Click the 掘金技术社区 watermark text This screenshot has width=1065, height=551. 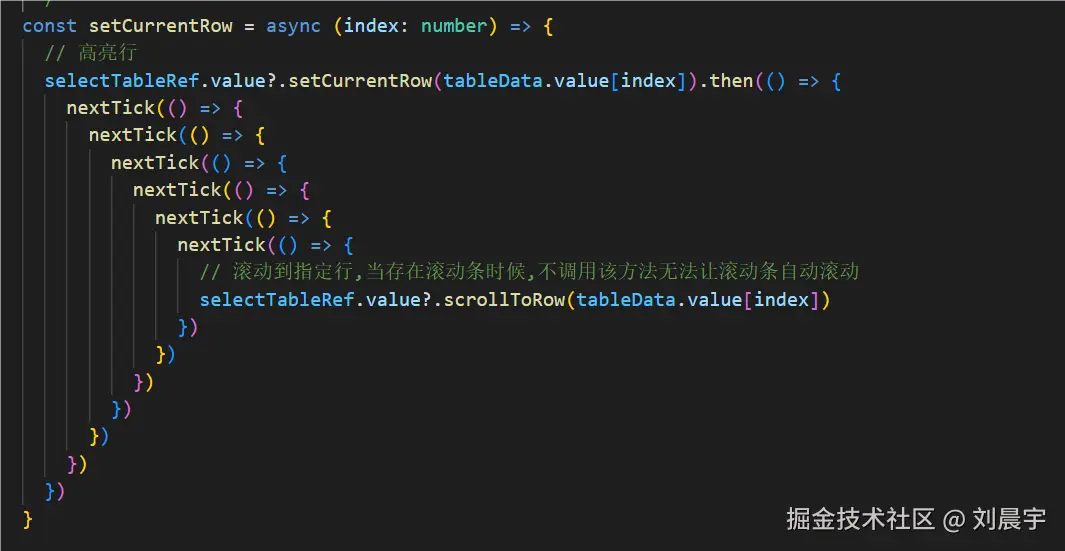[860, 518]
